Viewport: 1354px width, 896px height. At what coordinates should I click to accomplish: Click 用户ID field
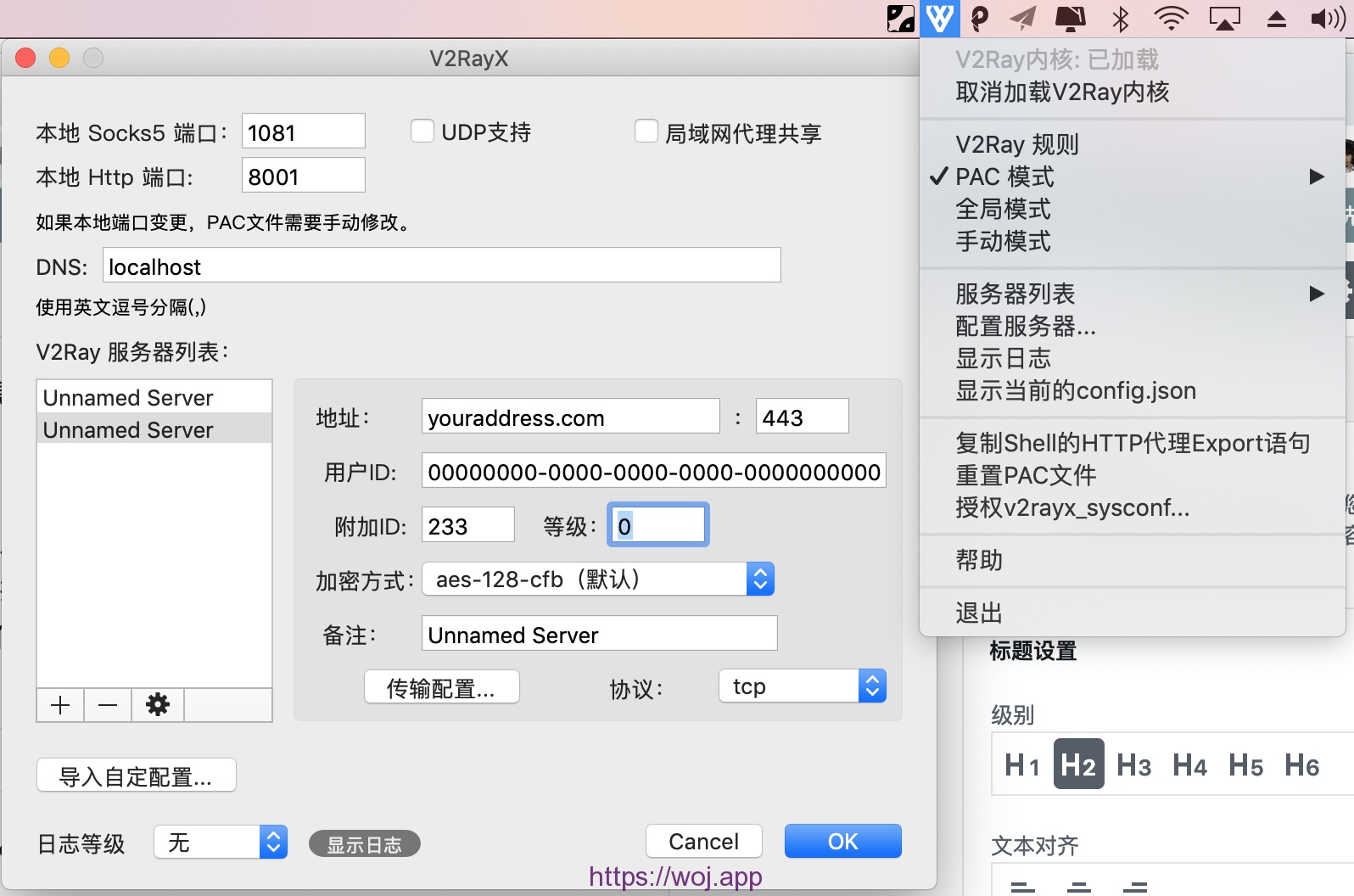pyautogui.click(x=653, y=471)
